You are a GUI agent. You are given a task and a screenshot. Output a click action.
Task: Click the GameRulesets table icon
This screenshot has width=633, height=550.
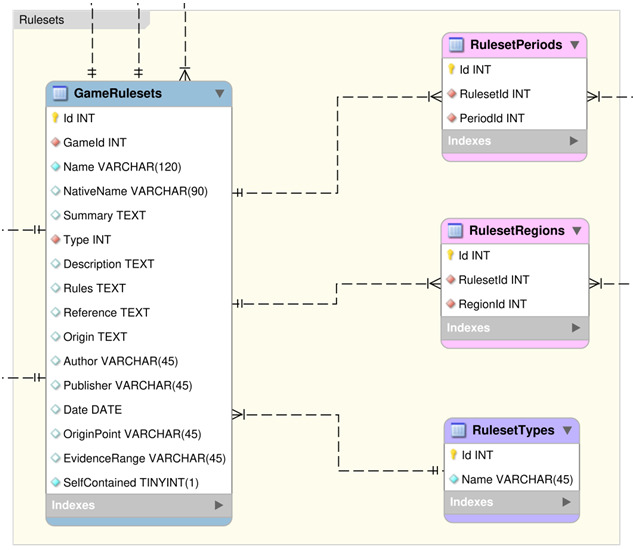(59, 94)
